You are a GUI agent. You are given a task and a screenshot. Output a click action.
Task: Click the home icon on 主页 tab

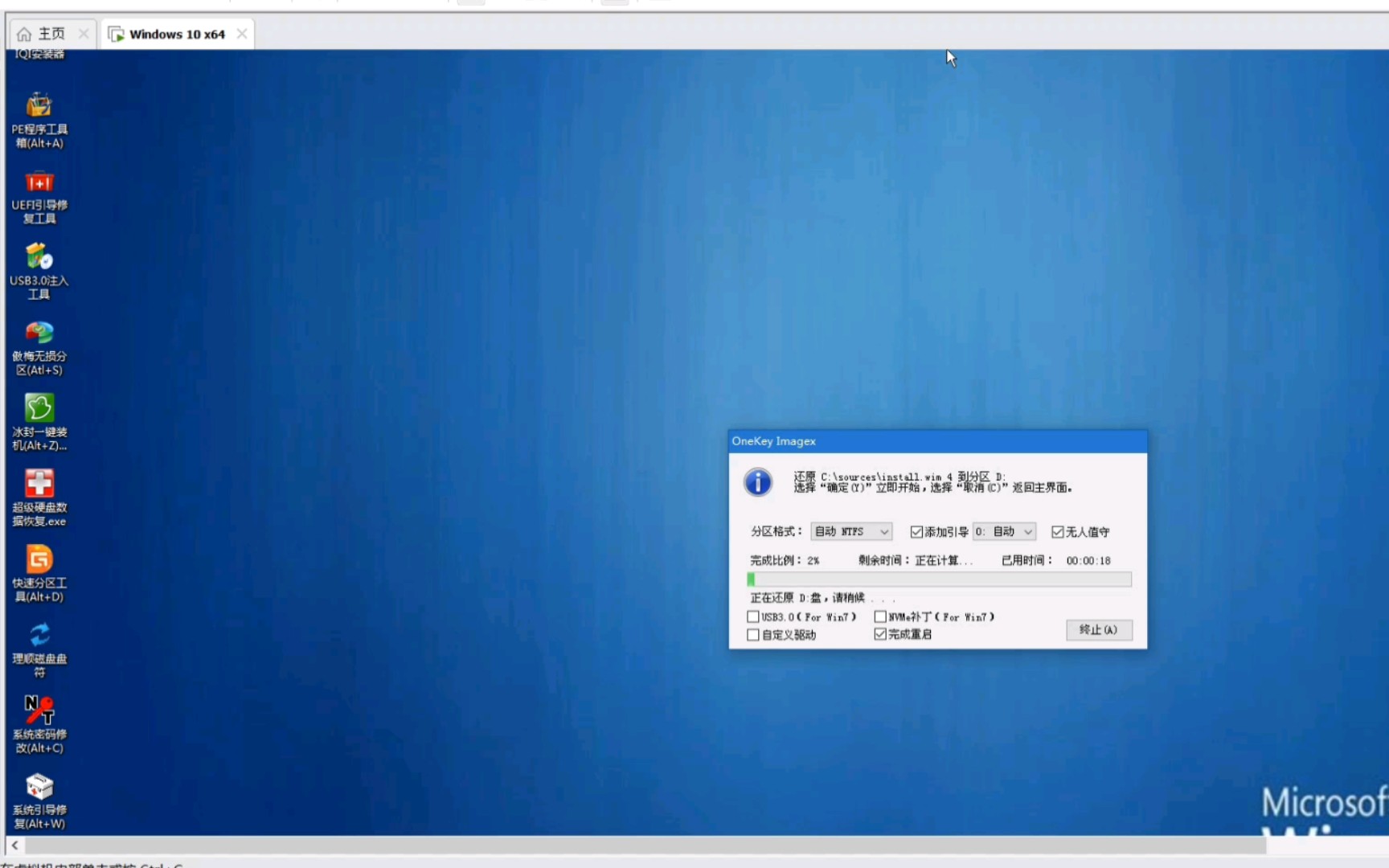tap(24, 35)
